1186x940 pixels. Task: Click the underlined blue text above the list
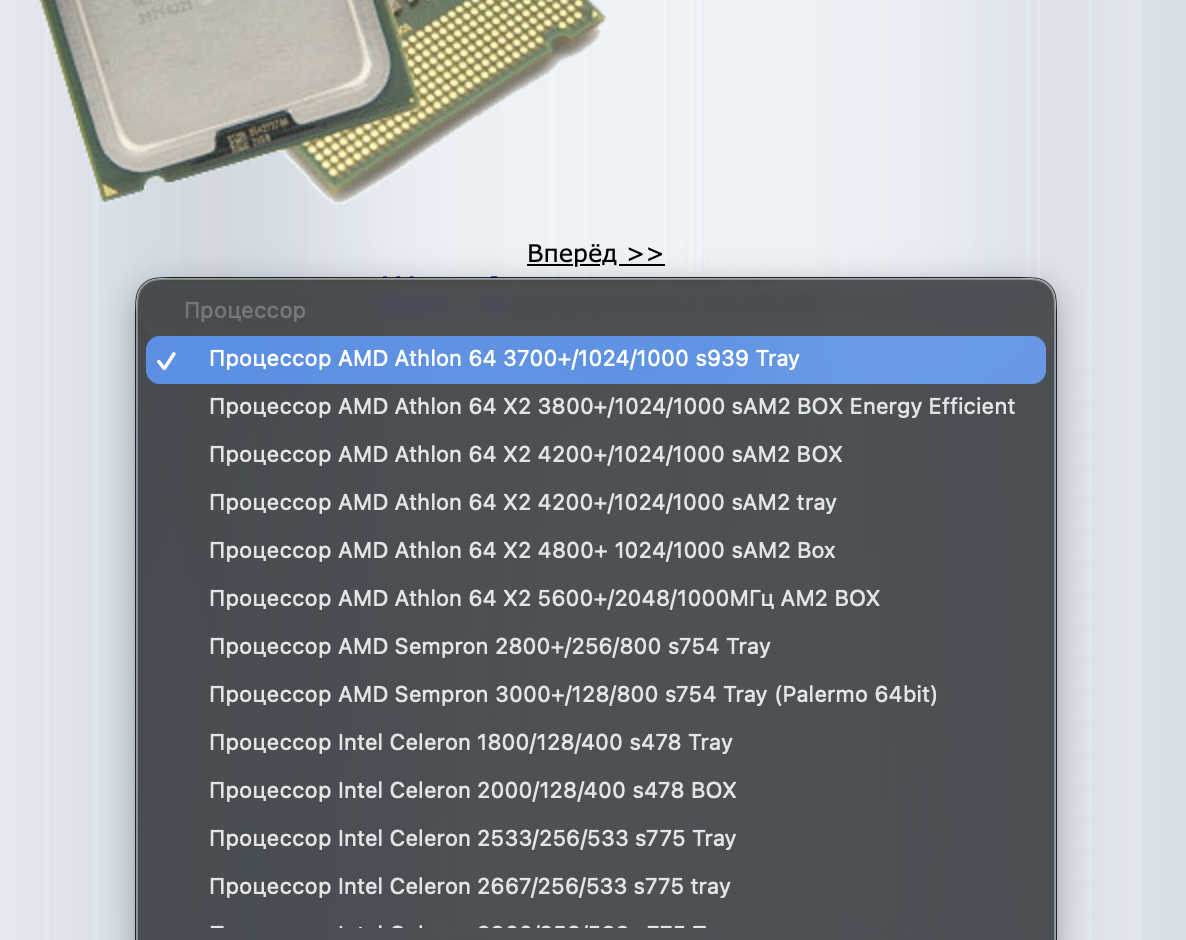[x=595, y=253]
